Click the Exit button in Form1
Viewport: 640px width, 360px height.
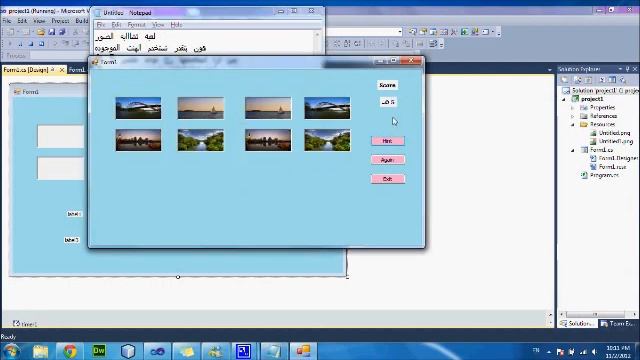coord(388,179)
